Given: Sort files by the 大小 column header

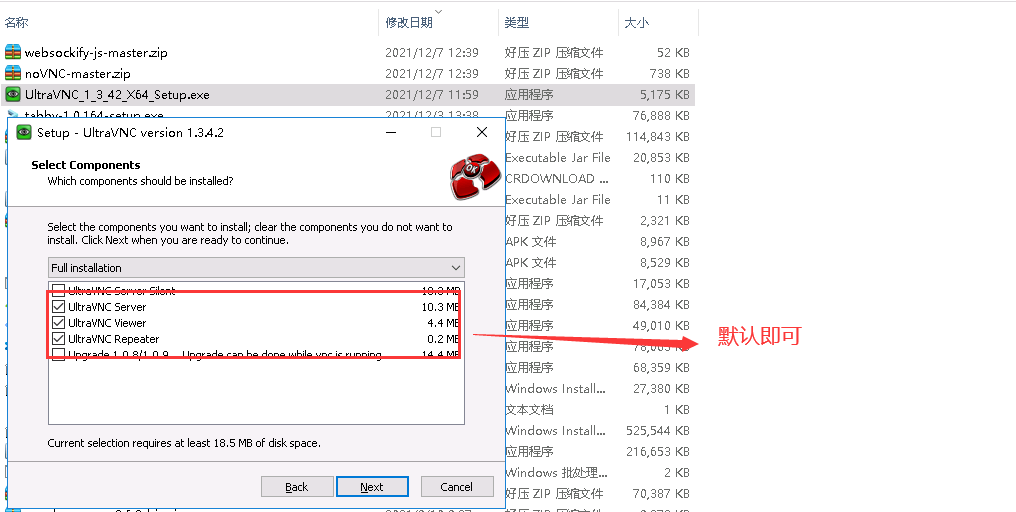Looking at the screenshot, I should (x=636, y=23).
